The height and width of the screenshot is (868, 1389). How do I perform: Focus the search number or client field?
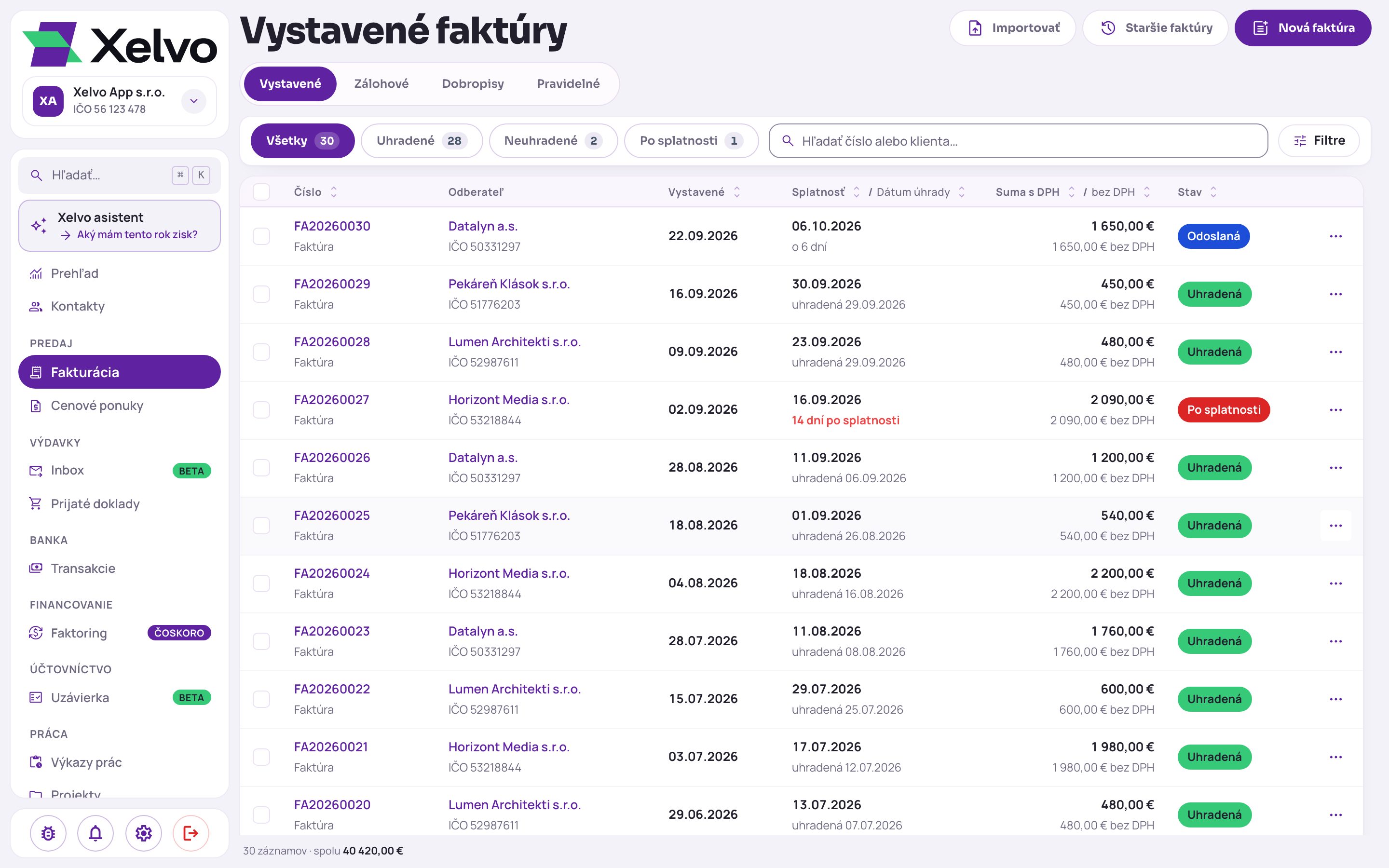click(1018, 141)
